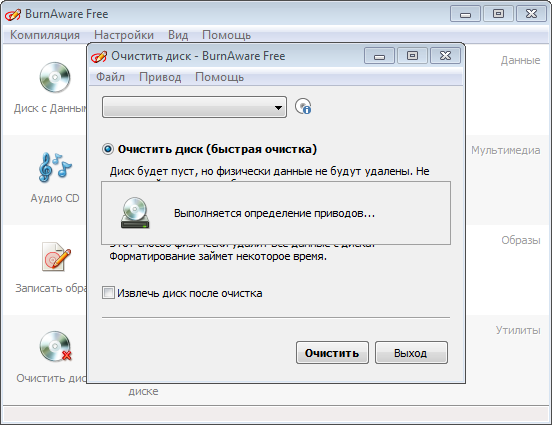Open the Компиляция menu
The image size is (552, 425).
(45, 35)
